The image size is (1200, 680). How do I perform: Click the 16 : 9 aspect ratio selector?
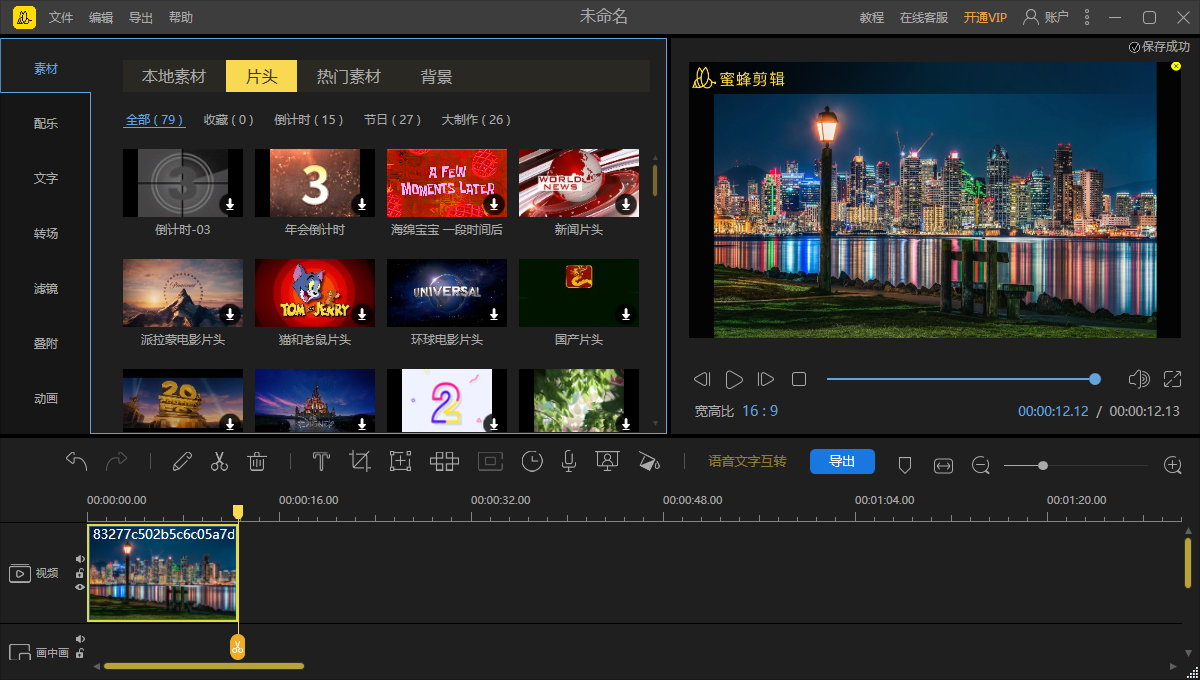[x=759, y=411]
